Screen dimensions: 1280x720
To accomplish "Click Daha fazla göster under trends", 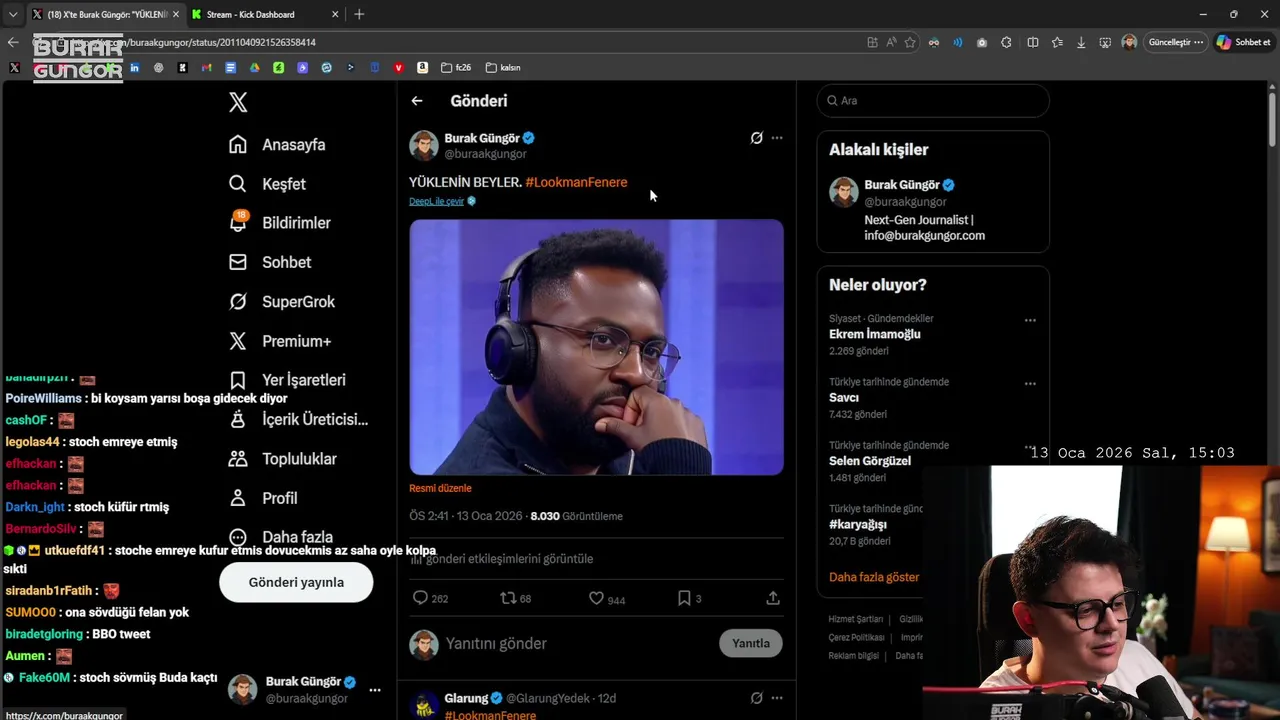I will click(874, 577).
